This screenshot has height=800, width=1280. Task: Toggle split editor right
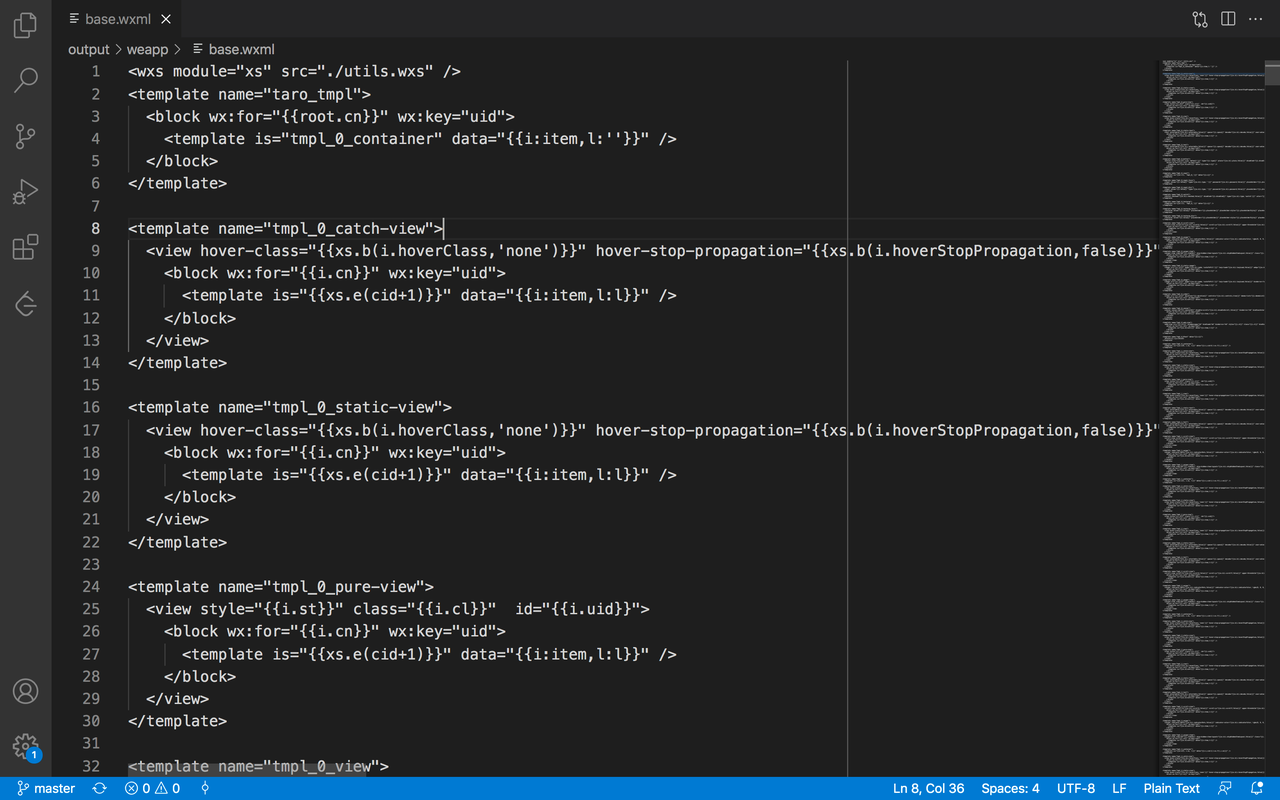coord(1228,19)
